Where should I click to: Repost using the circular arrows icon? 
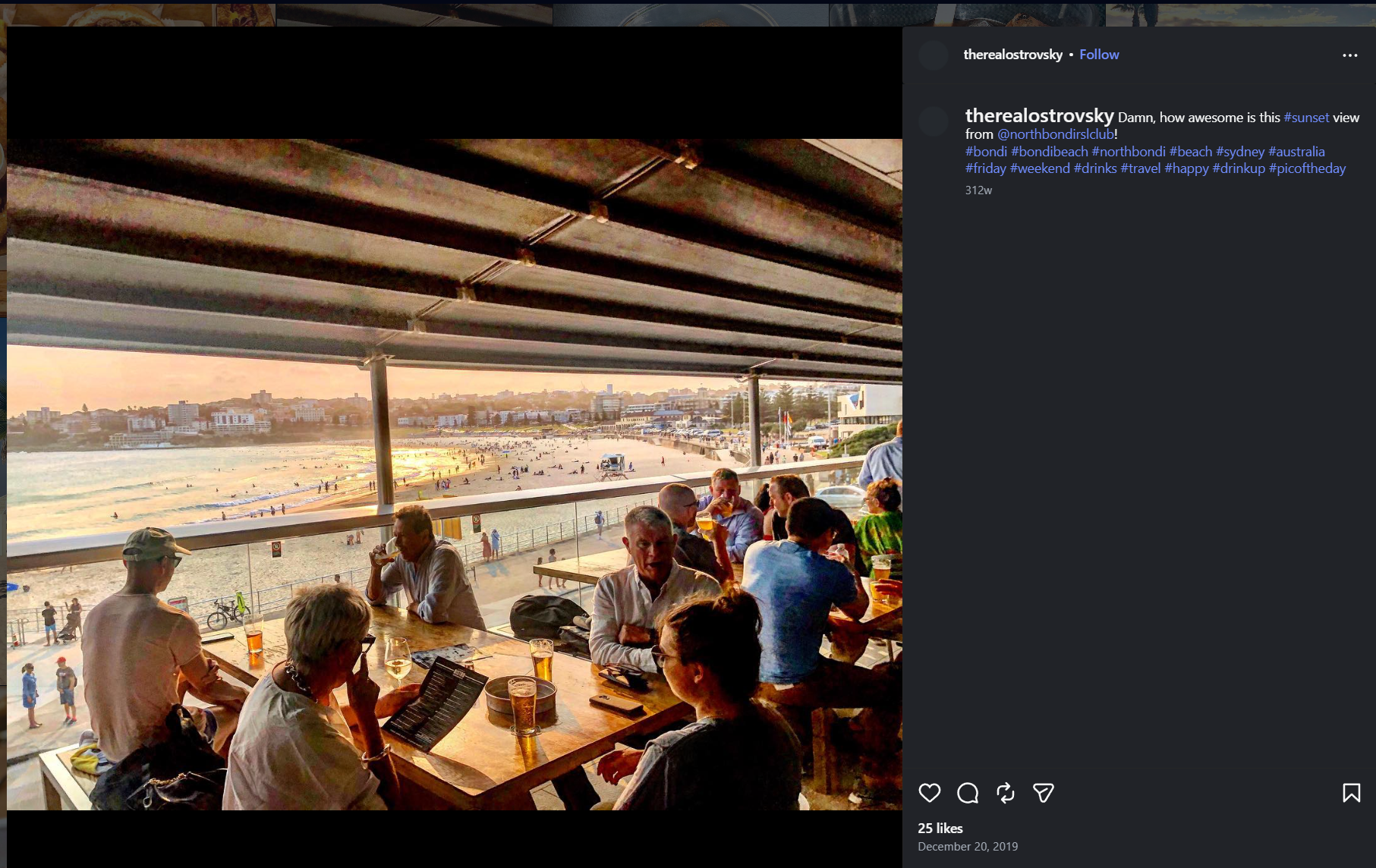pyautogui.click(x=1006, y=793)
